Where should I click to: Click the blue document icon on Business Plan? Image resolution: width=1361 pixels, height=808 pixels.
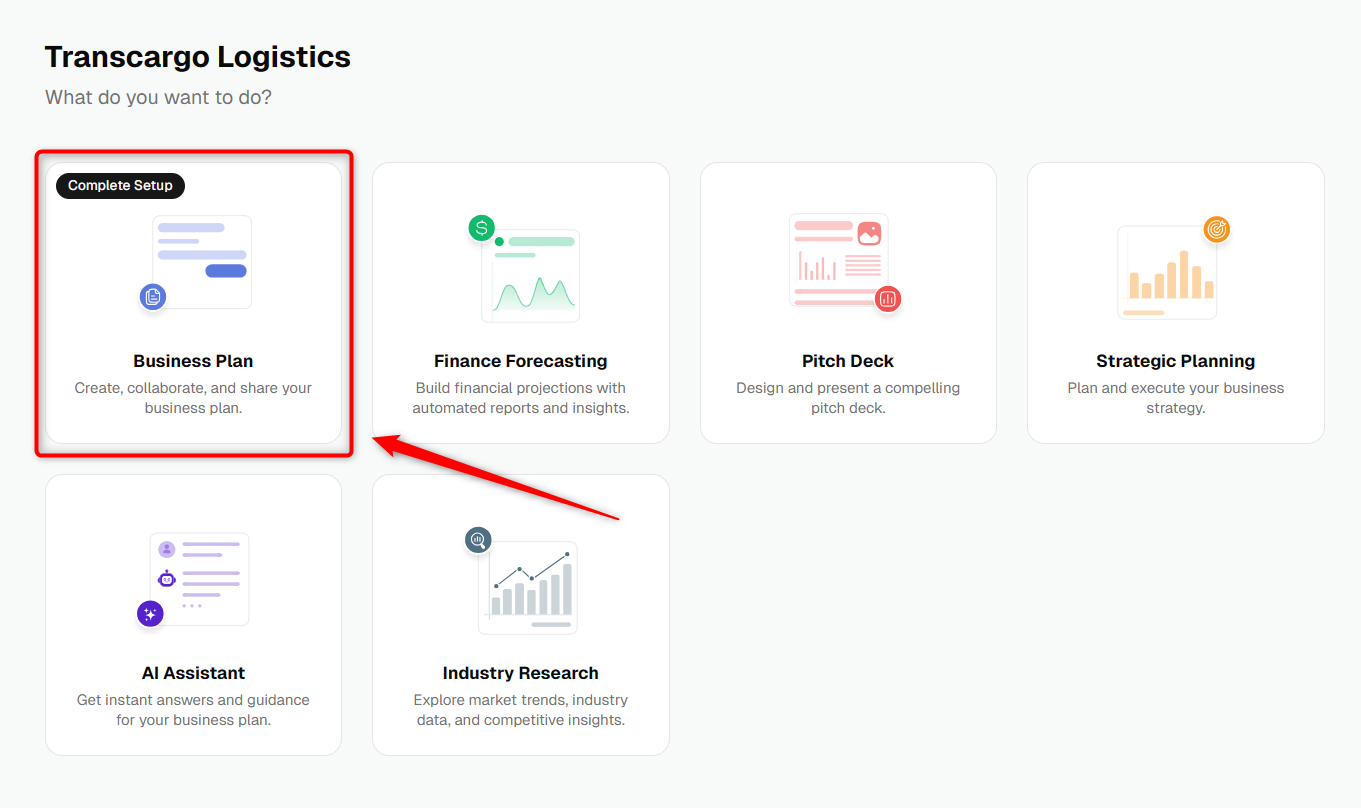click(x=152, y=296)
